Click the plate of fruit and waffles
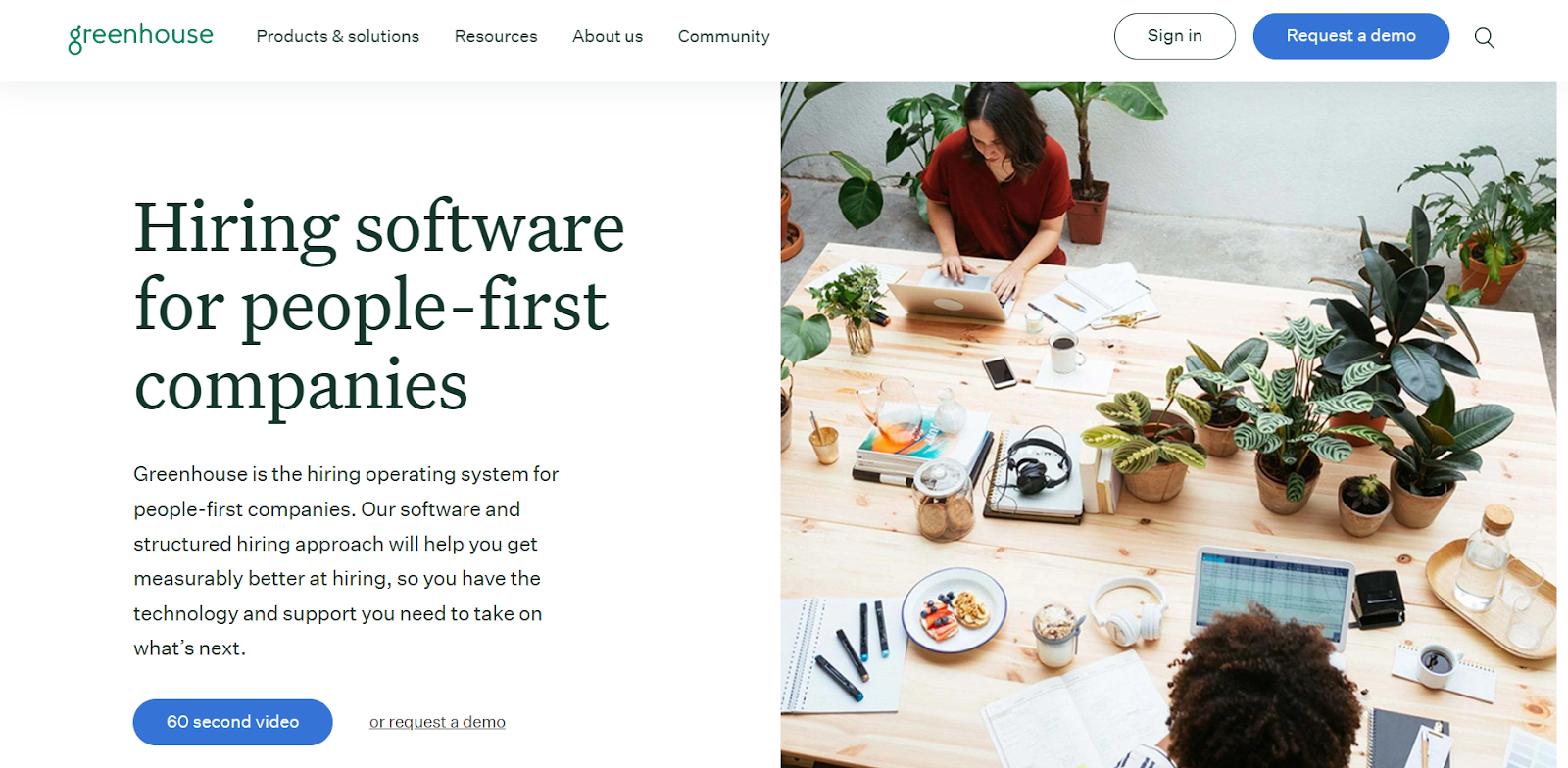The height and width of the screenshot is (768, 1568). (954, 611)
